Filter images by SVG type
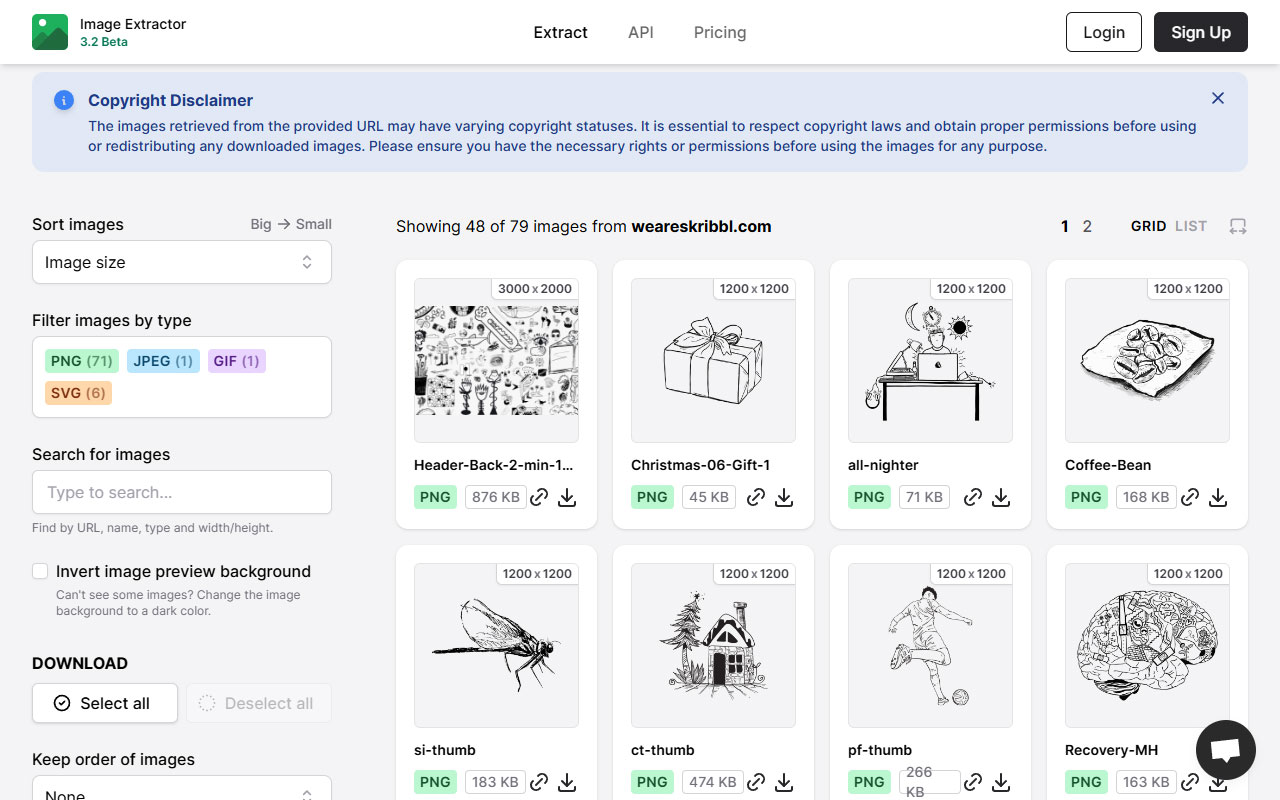Image resolution: width=1280 pixels, height=800 pixels. click(77, 392)
